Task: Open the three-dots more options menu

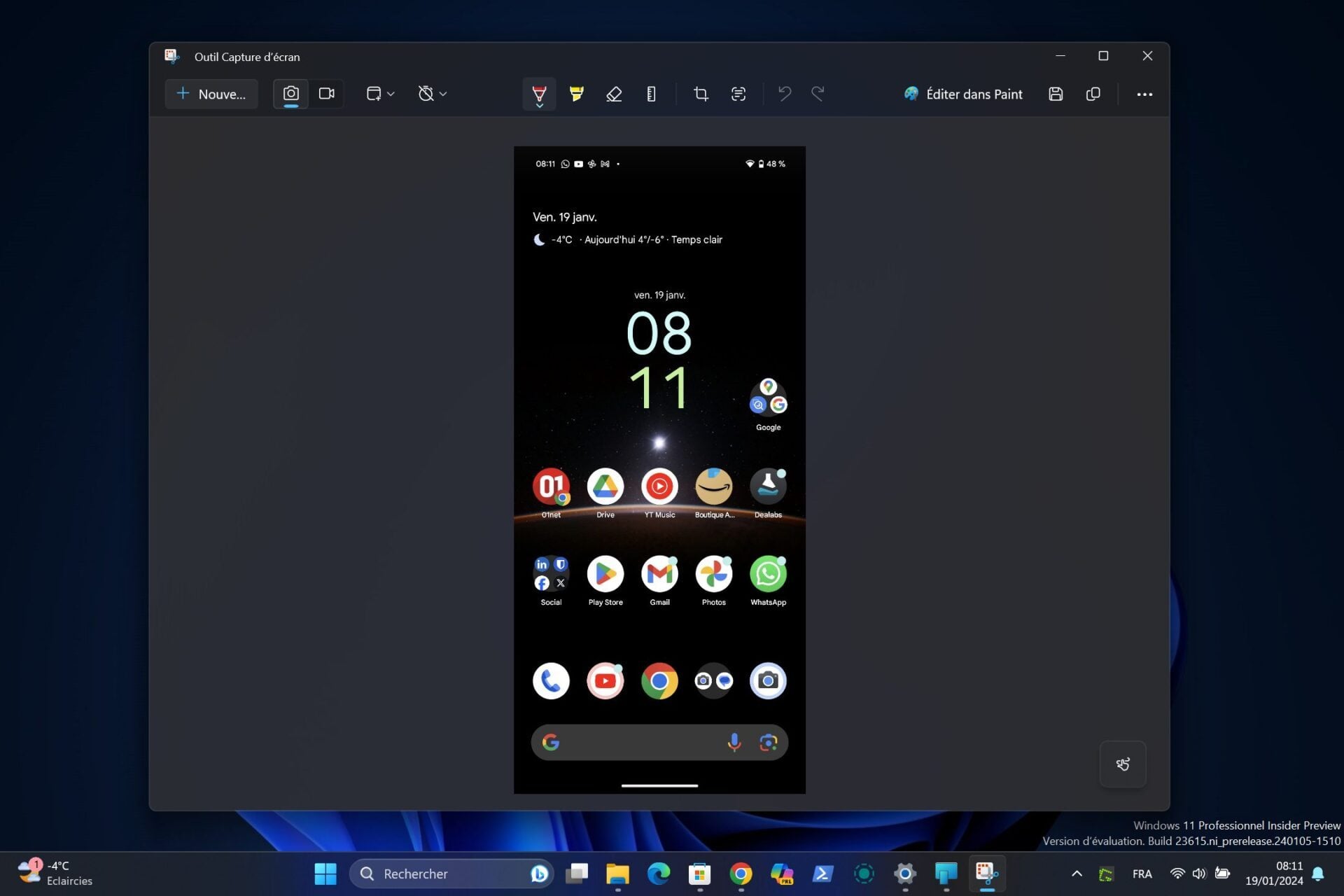Action: pos(1144,94)
